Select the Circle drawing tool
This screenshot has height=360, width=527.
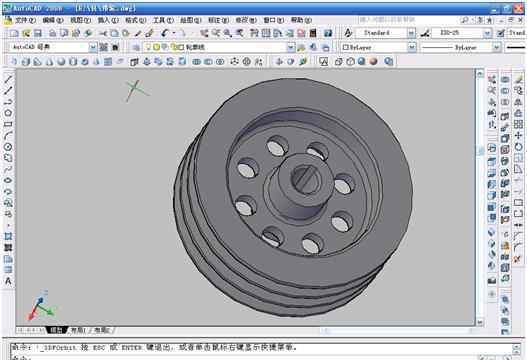(x=8, y=147)
